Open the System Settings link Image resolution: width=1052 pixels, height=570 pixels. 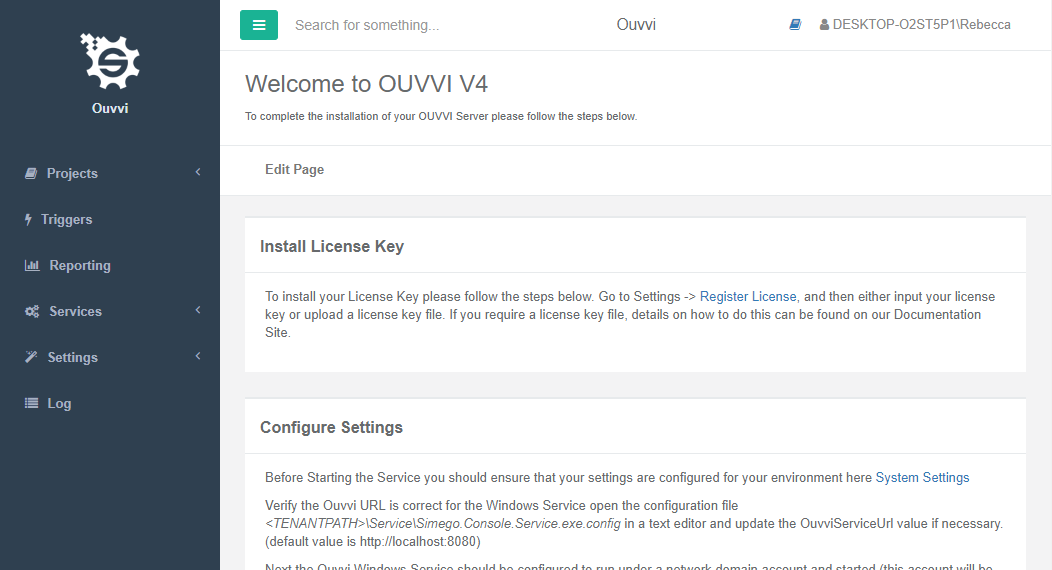point(923,477)
